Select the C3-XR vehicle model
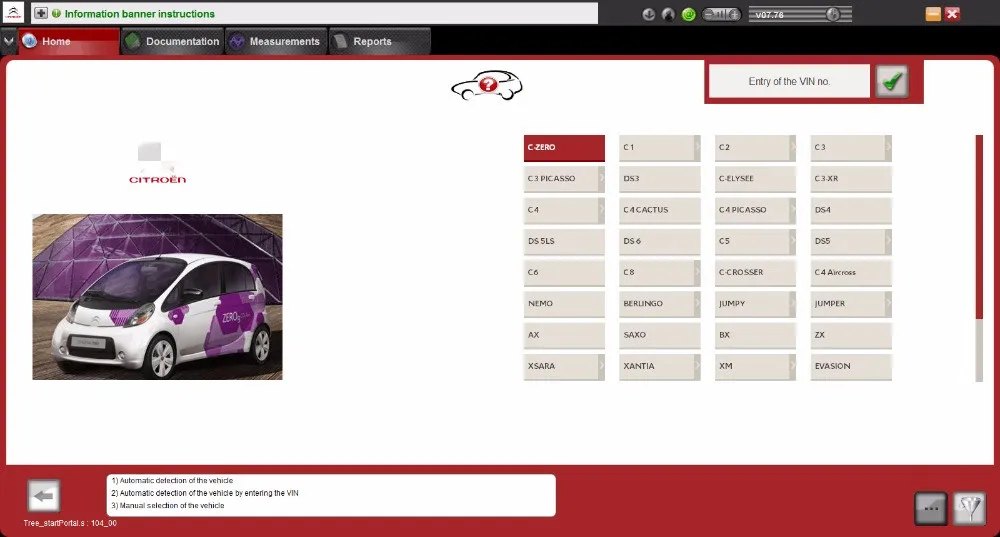The width and height of the screenshot is (1000, 537). click(x=851, y=179)
